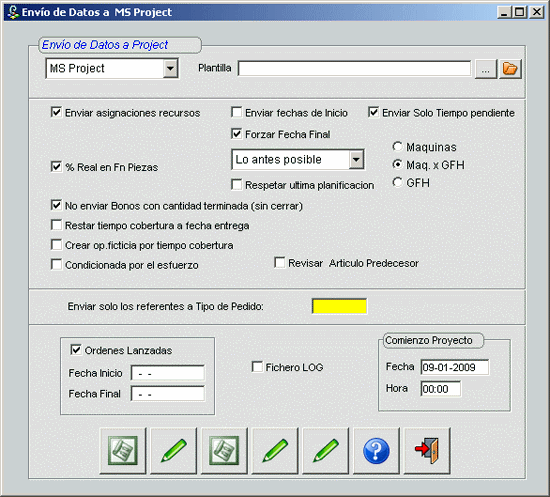Click the yellow Tipo de Pedido field
This screenshot has height=497, width=550.
tap(339, 306)
